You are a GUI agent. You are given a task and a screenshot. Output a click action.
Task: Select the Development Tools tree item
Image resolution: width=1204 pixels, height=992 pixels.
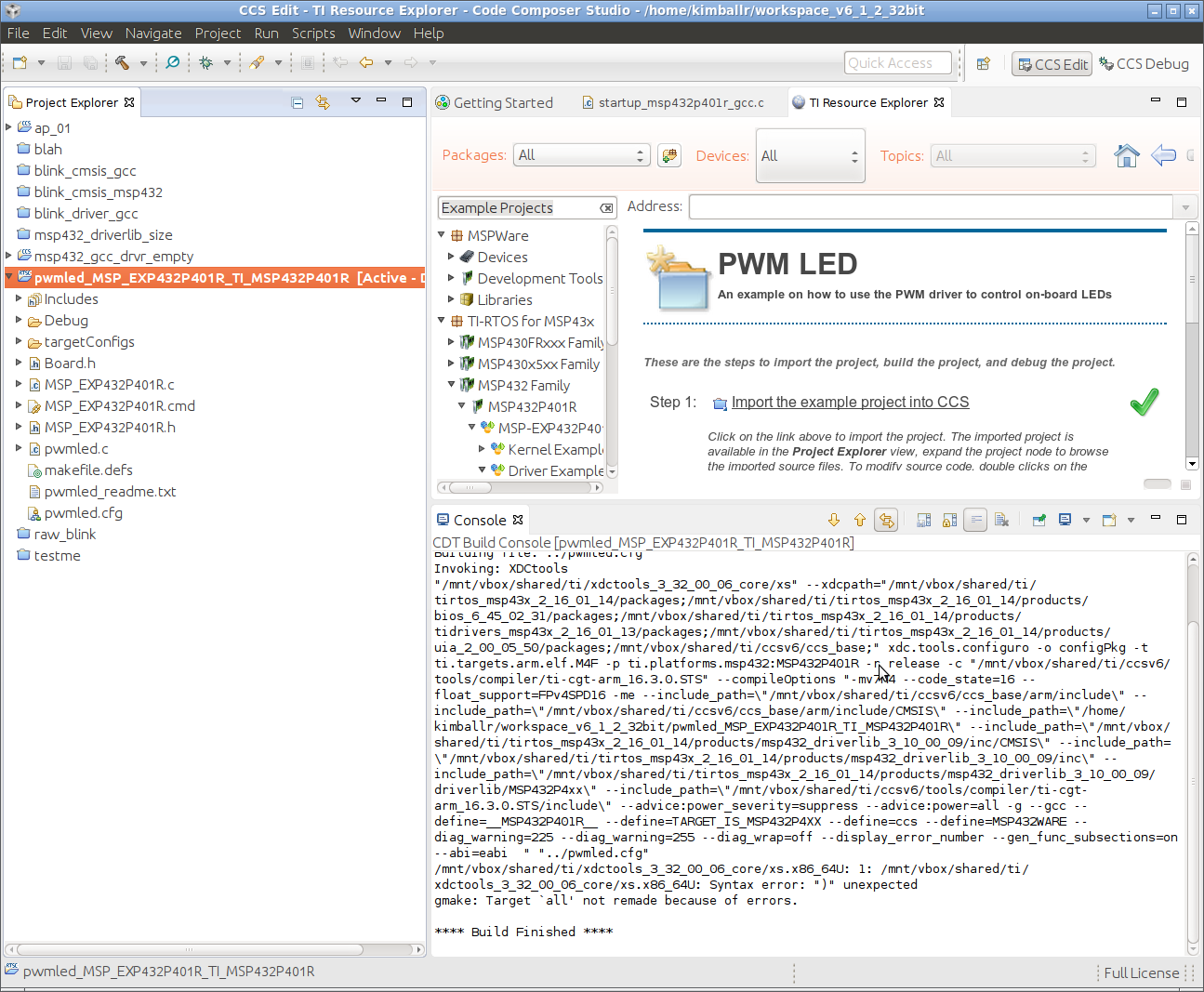pyautogui.click(x=540, y=278)
